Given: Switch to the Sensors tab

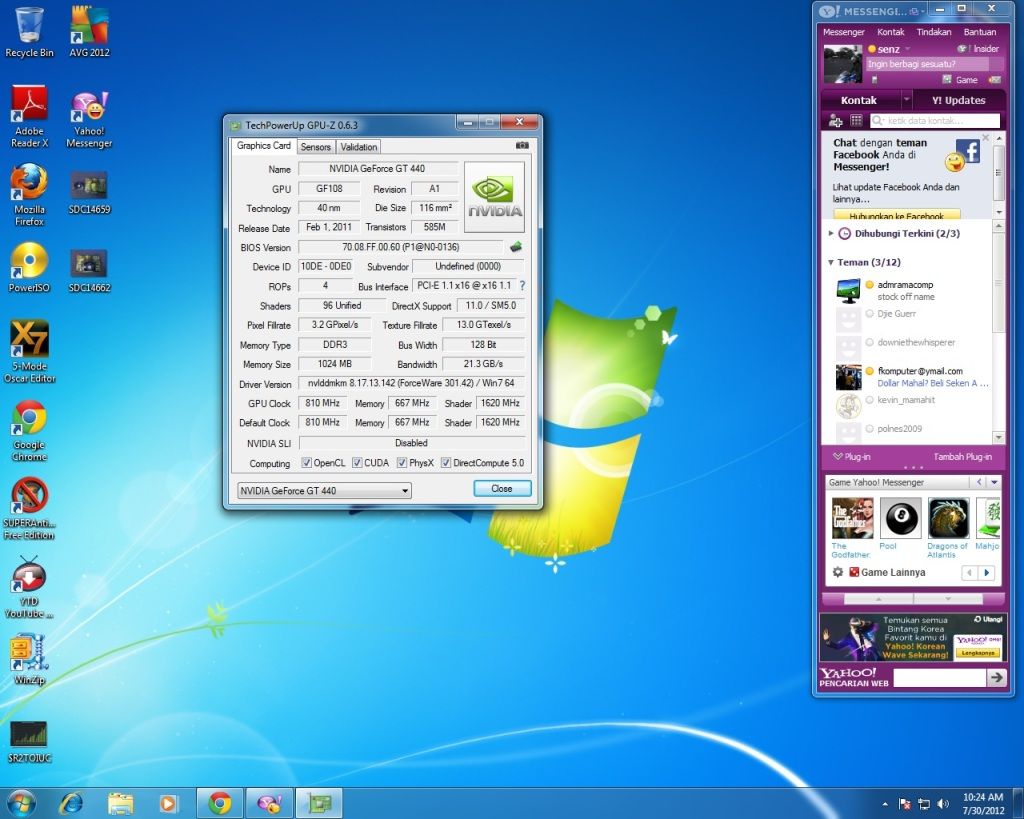Looking at the screenshot, I should coord(315,147).
